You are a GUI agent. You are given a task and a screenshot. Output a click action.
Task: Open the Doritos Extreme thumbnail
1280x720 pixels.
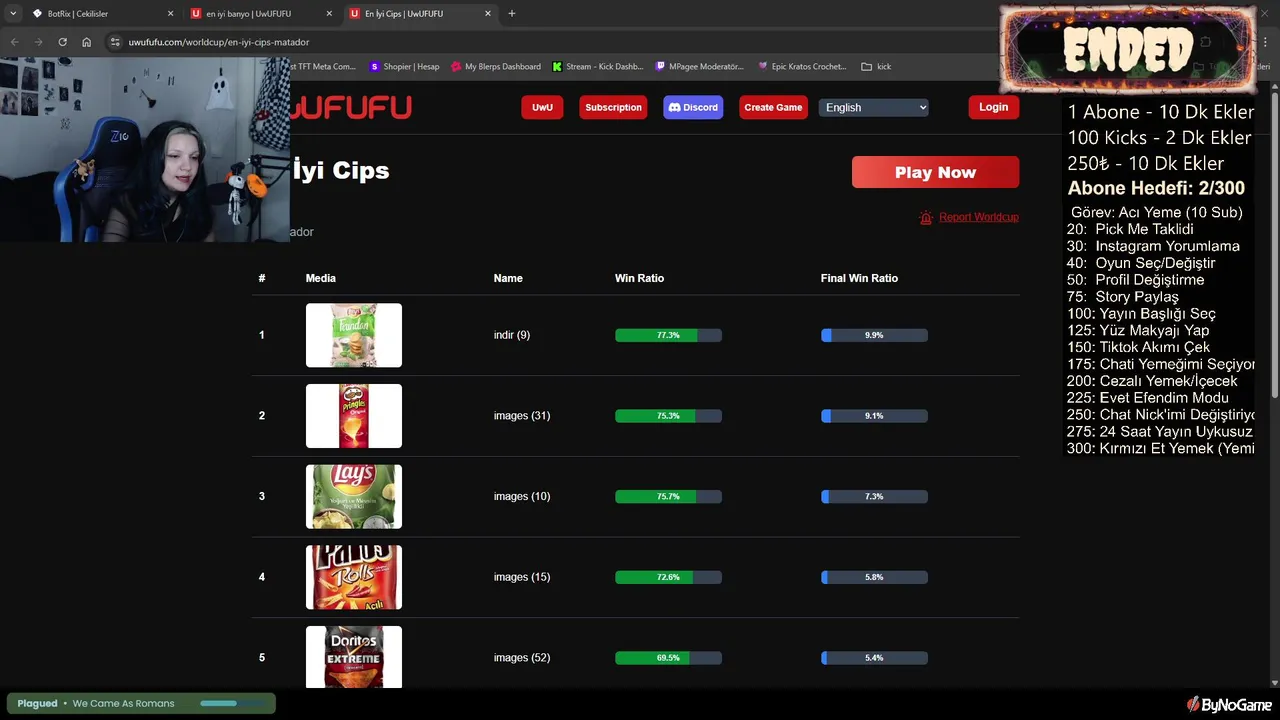pyautogui.click(x=354, y=657)
